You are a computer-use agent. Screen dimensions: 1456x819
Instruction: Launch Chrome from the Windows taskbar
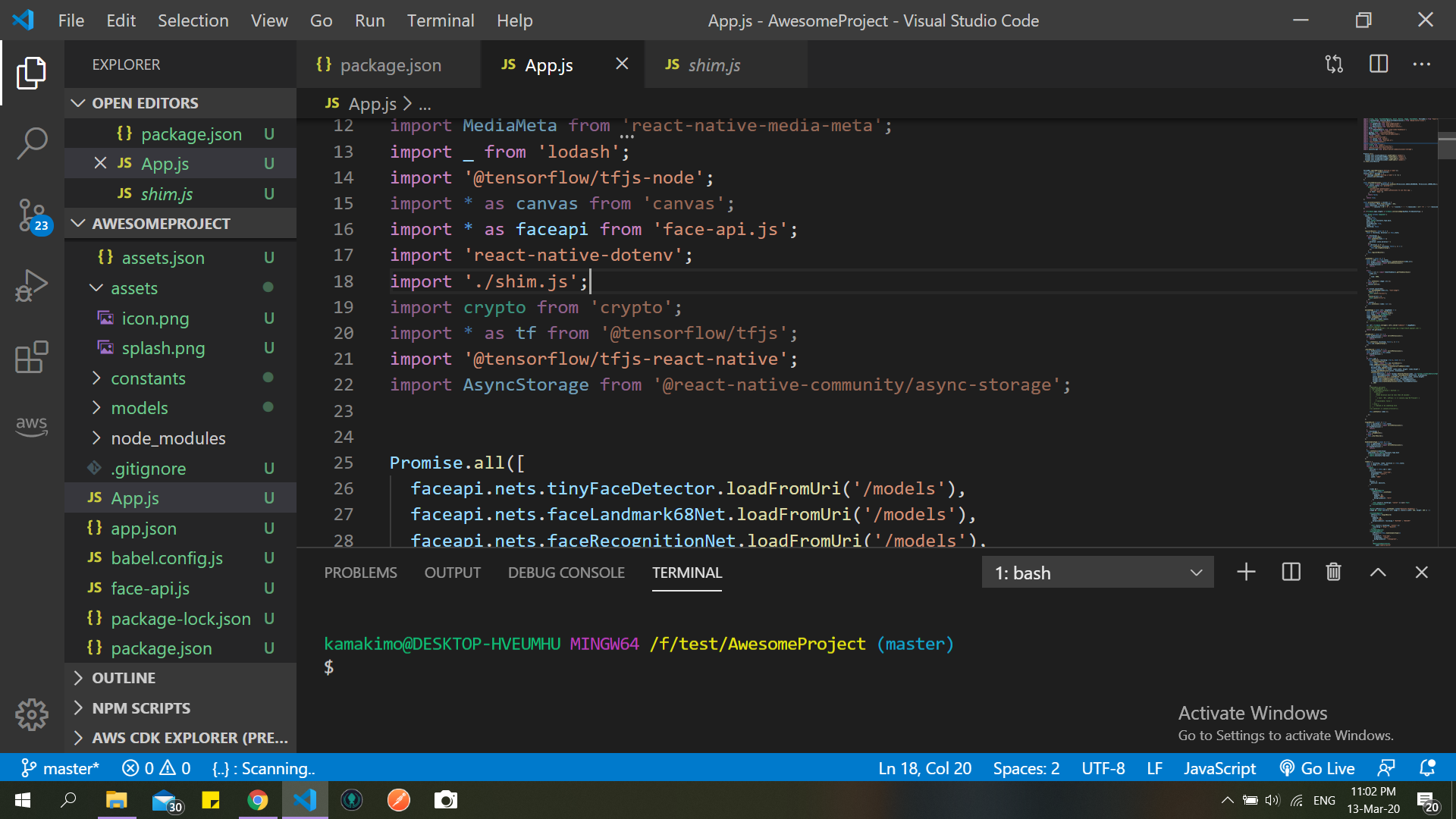point(258,800)
